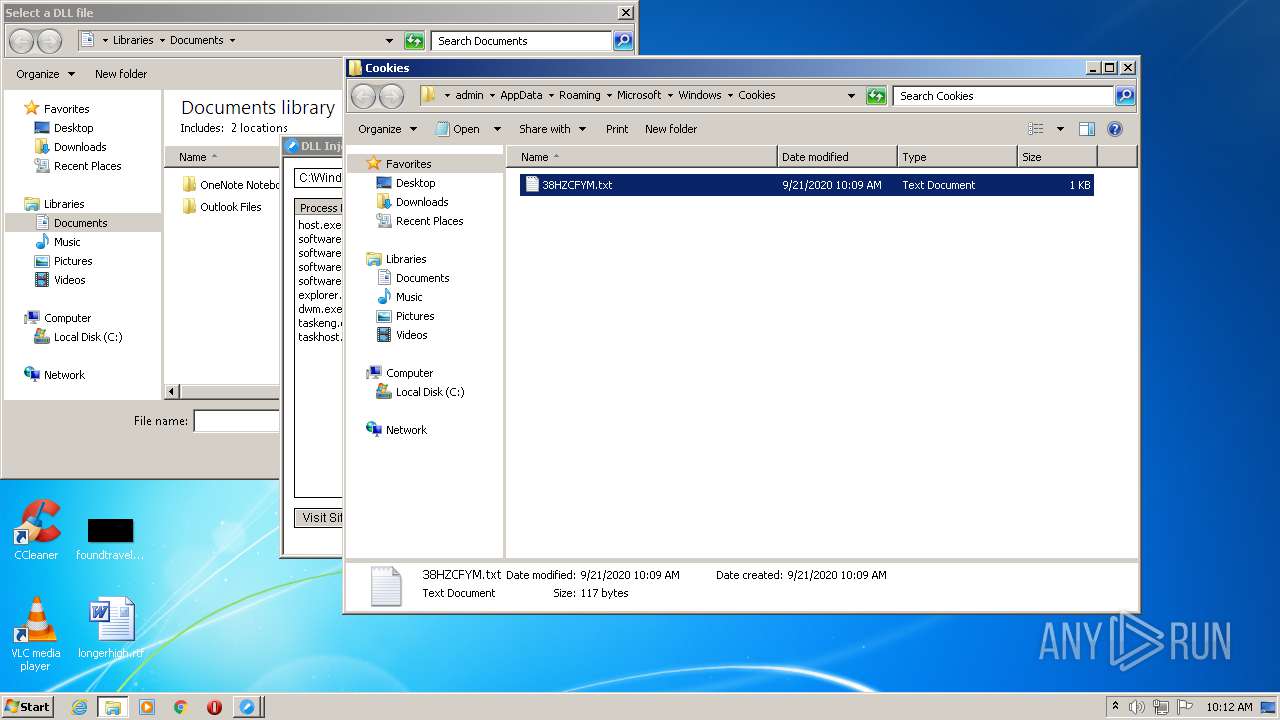The width and height of the screenshot is (1280, 720).
Task: Select 38HZCFYM.txt file in file list
Action: click(806, 185)
